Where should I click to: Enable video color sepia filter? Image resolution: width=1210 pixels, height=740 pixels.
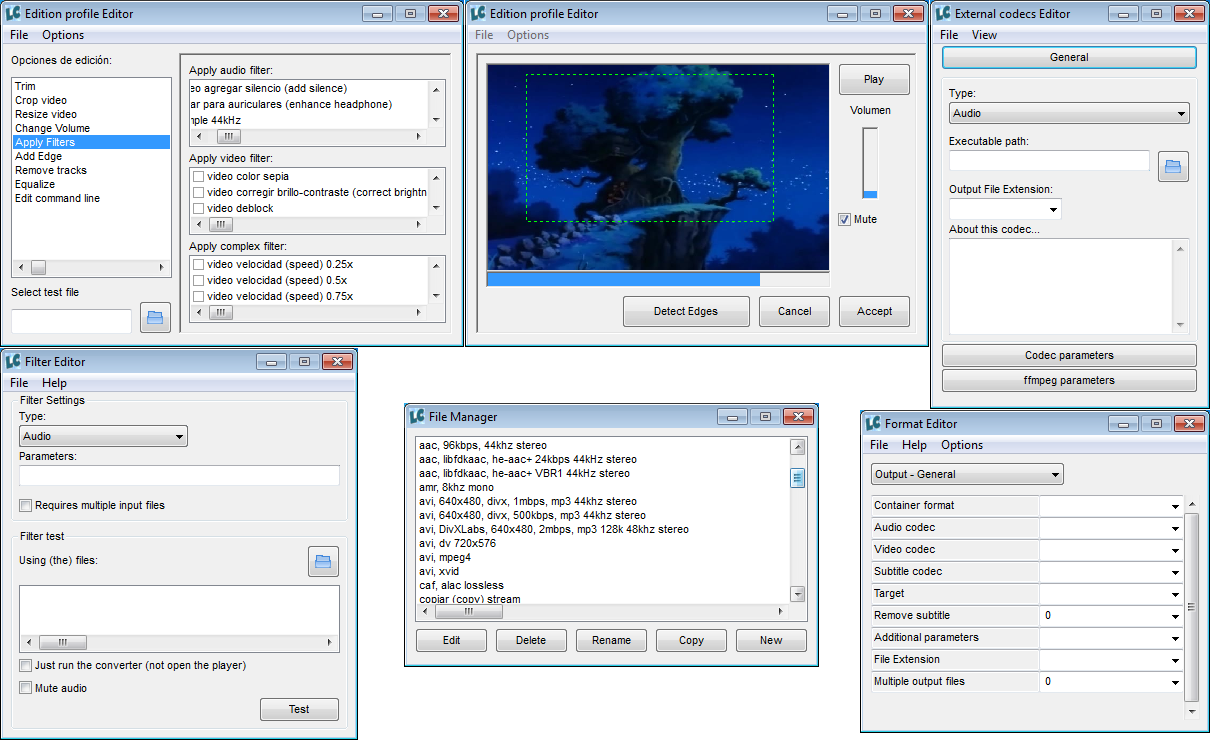coord(199,176)
